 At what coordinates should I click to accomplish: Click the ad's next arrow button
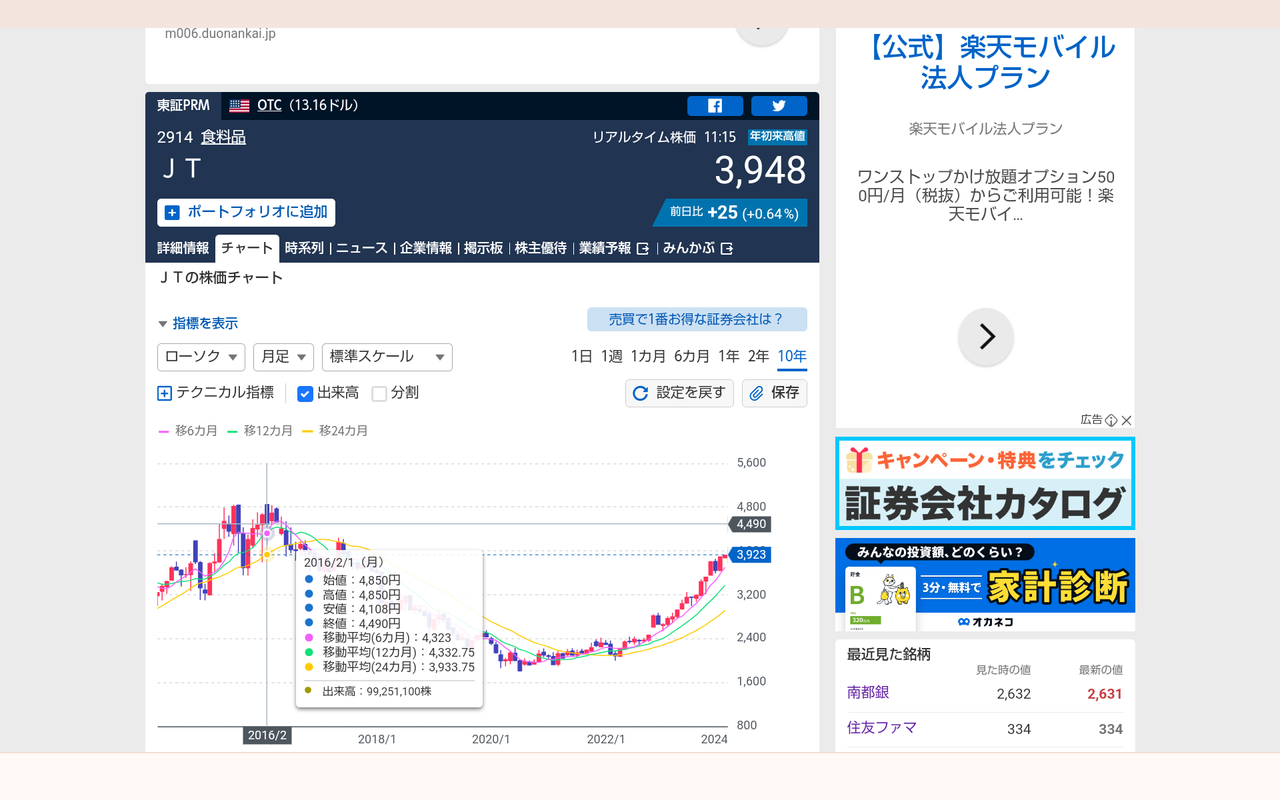coord(986,337)
